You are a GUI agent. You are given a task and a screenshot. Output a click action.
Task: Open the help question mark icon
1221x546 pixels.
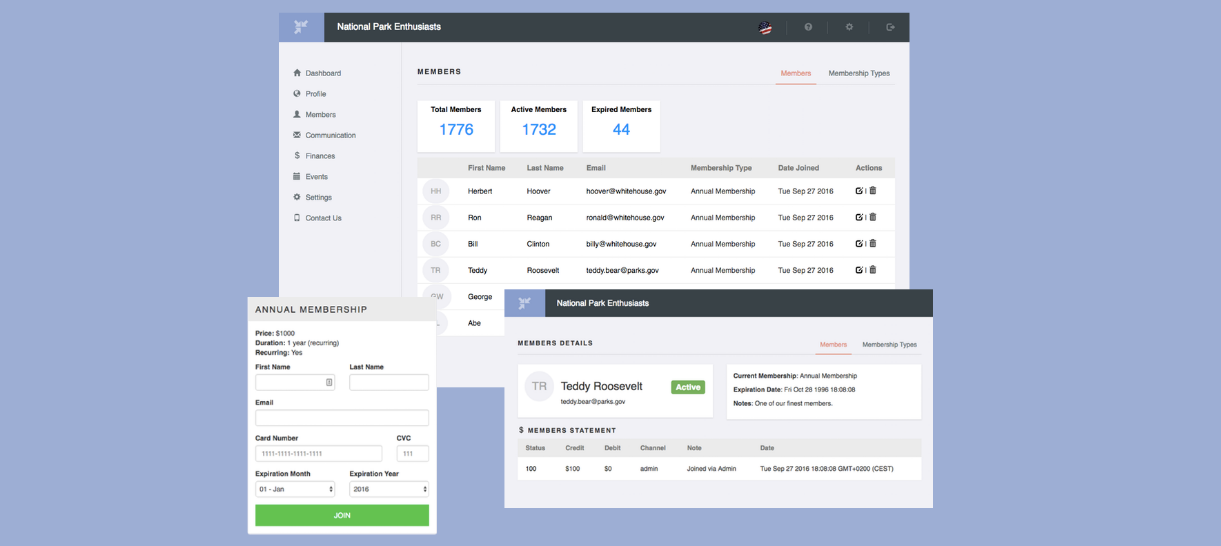coord(808,27)
